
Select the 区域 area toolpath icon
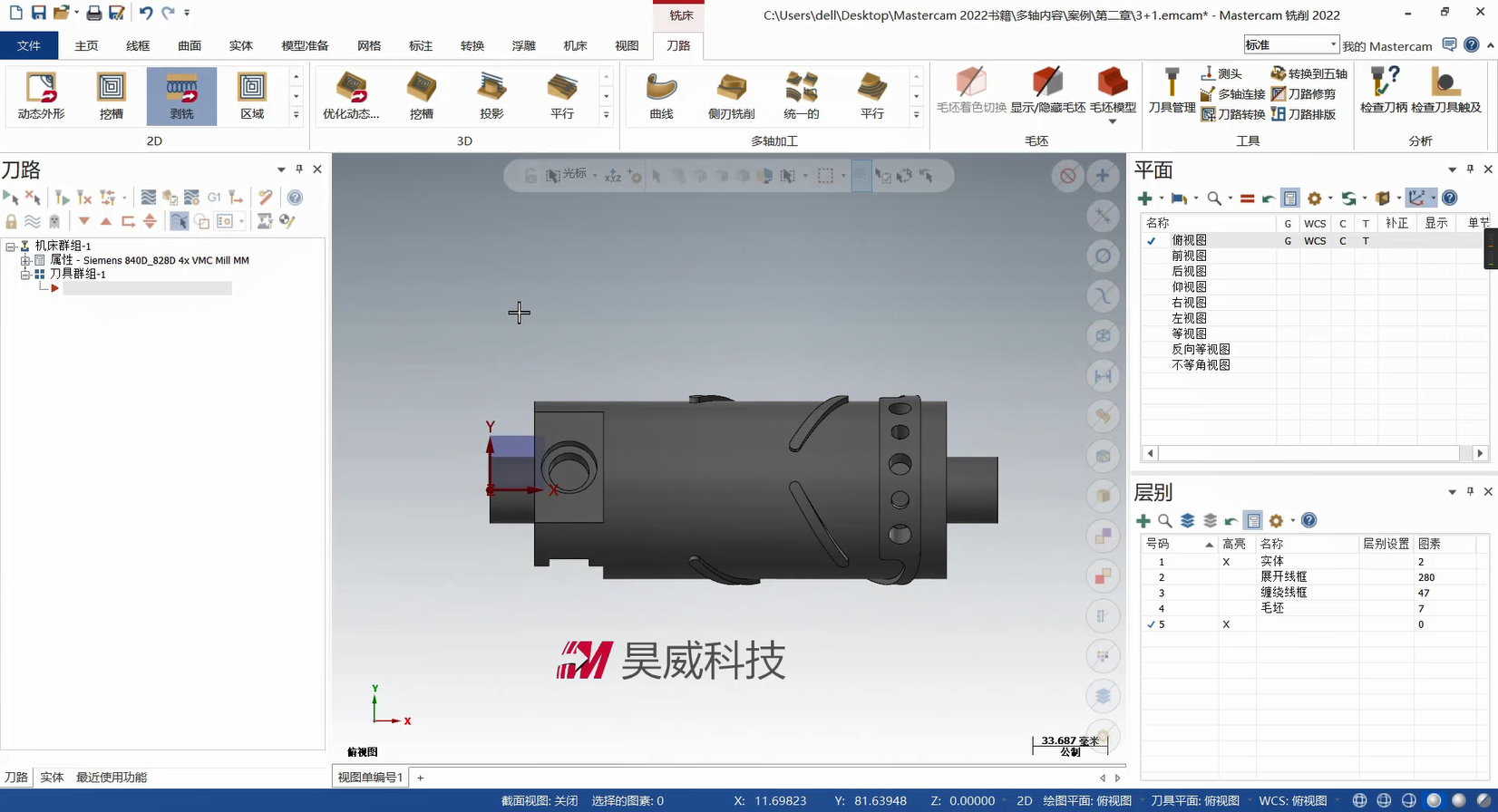pos(252,96)
